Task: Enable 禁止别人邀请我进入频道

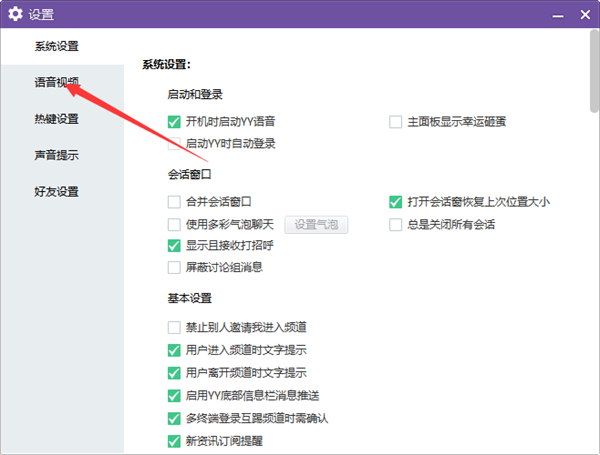Action: coord(174,328)
